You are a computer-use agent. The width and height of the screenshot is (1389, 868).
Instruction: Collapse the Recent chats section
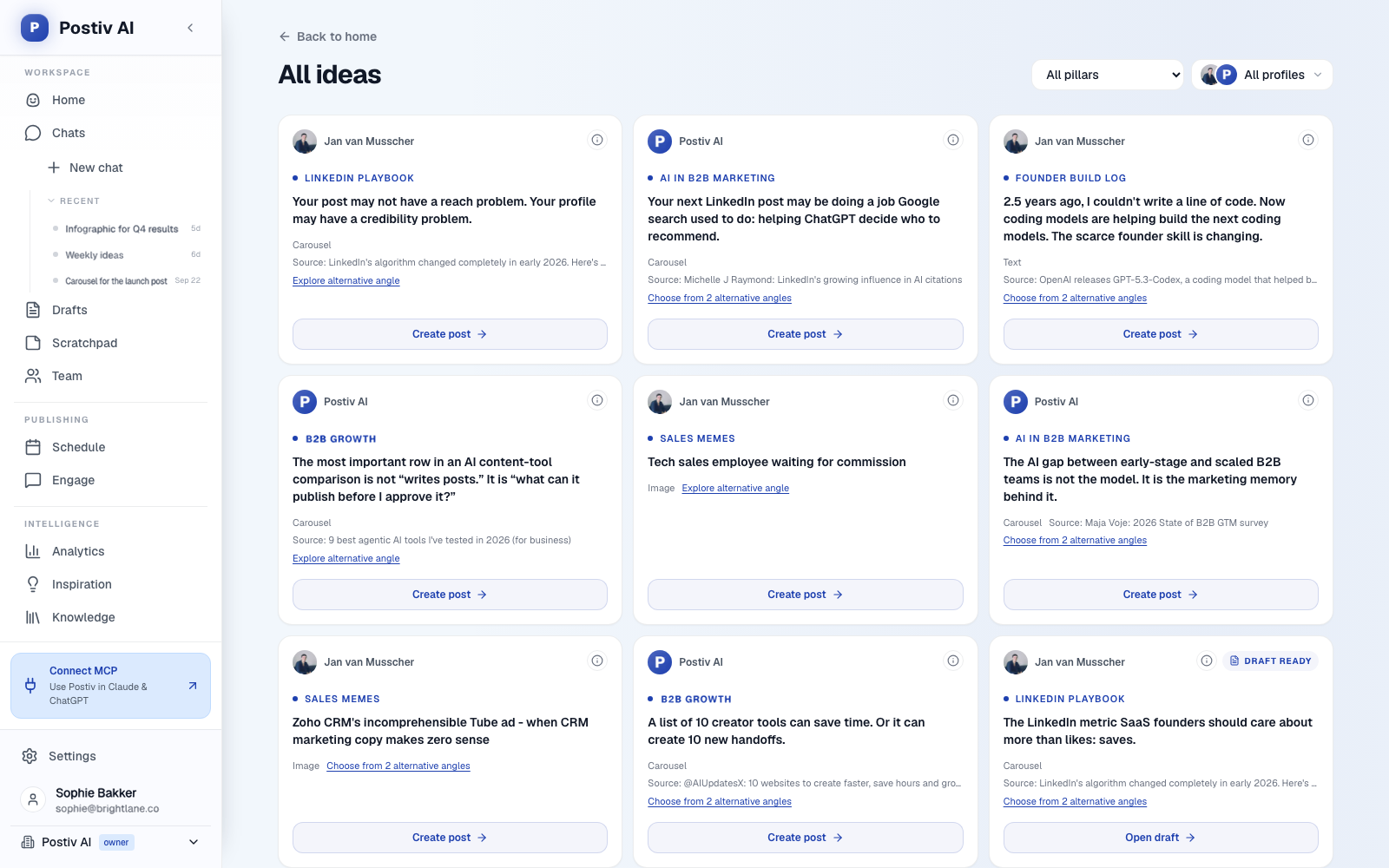(74, 201)
